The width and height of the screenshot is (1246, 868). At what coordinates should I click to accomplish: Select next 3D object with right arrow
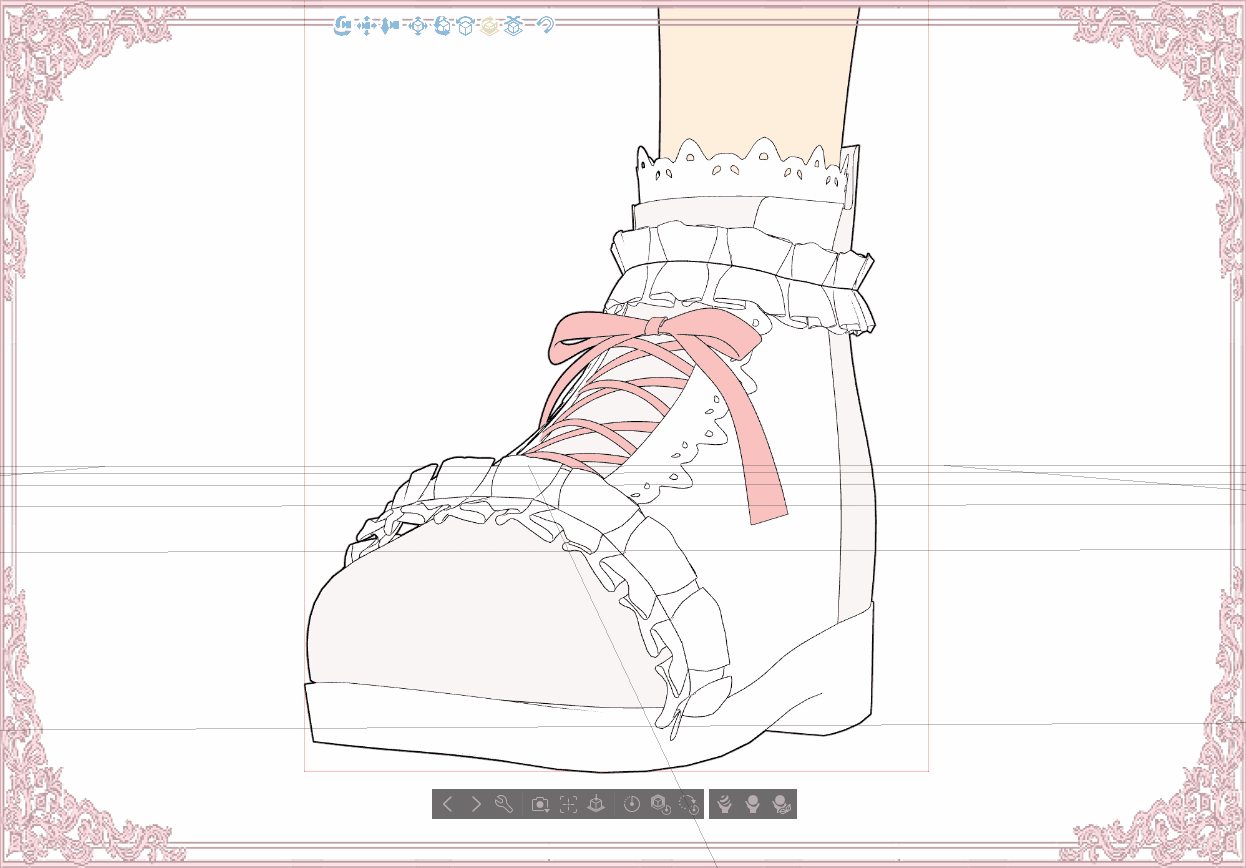pyautogui.click(x=476, y=804)
